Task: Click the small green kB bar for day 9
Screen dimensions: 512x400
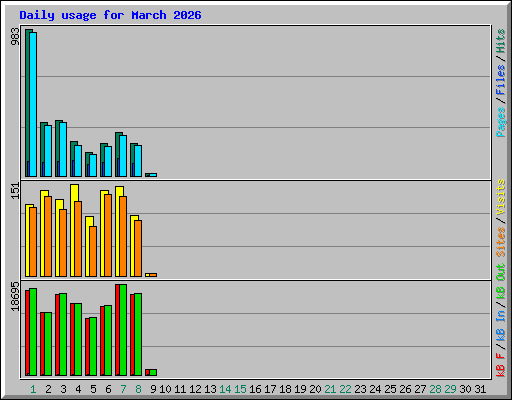Action: 153,372
